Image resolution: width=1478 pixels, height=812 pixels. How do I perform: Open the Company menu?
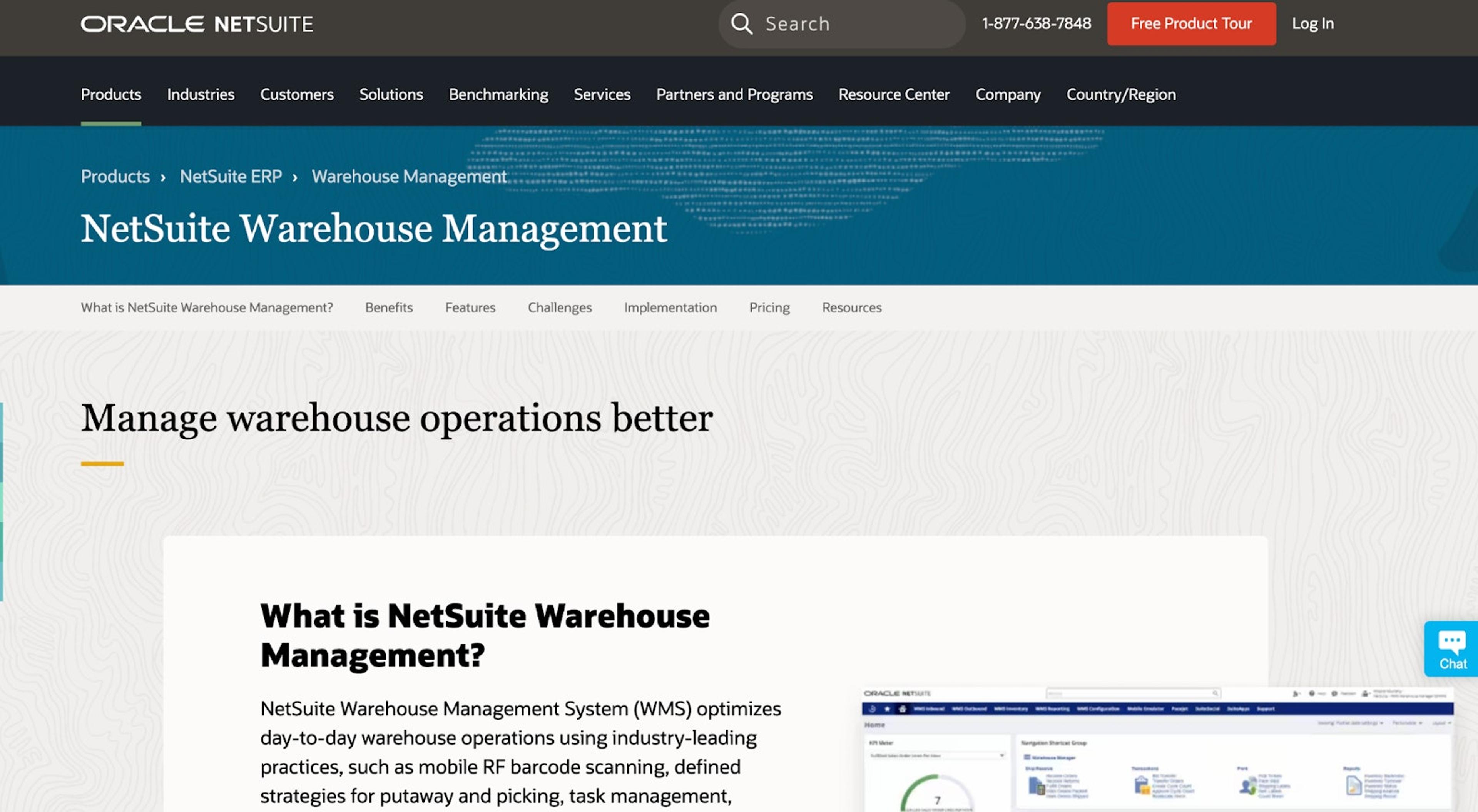(1008, 94)
